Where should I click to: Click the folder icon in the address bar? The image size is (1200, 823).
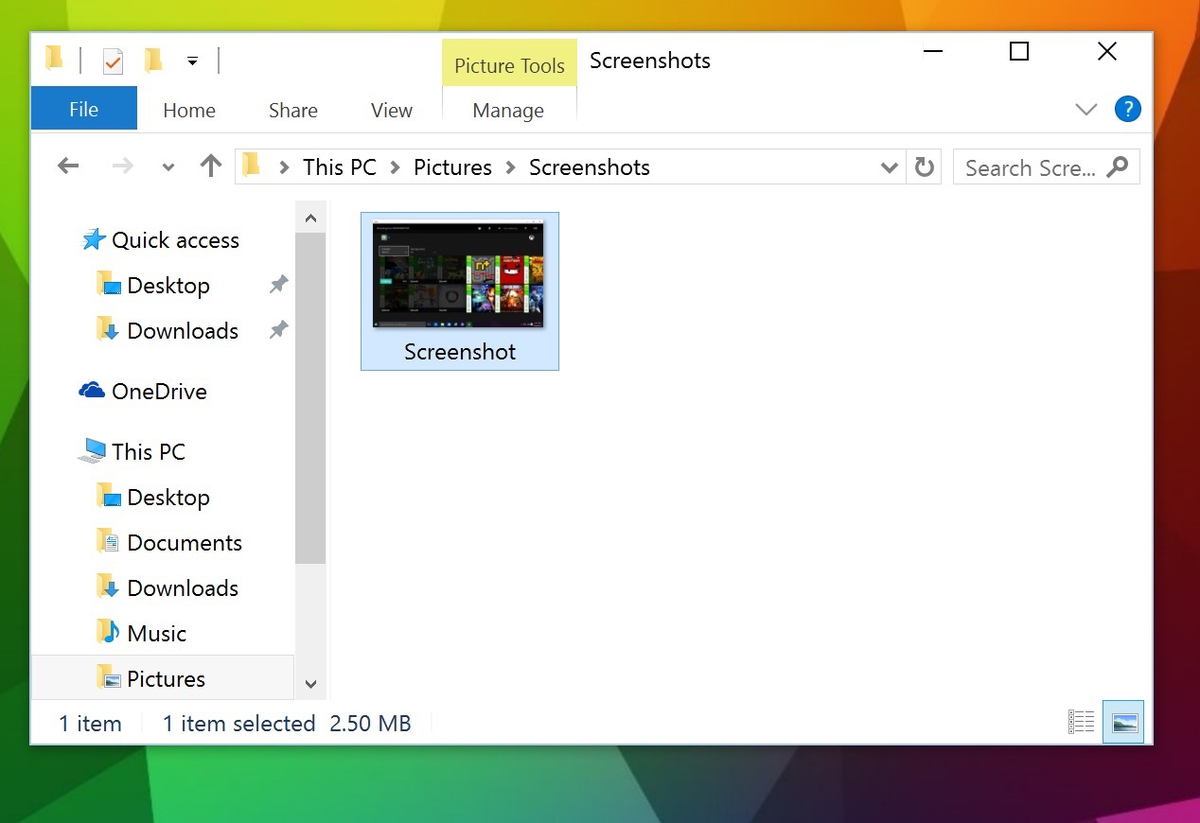click(252, 165)
